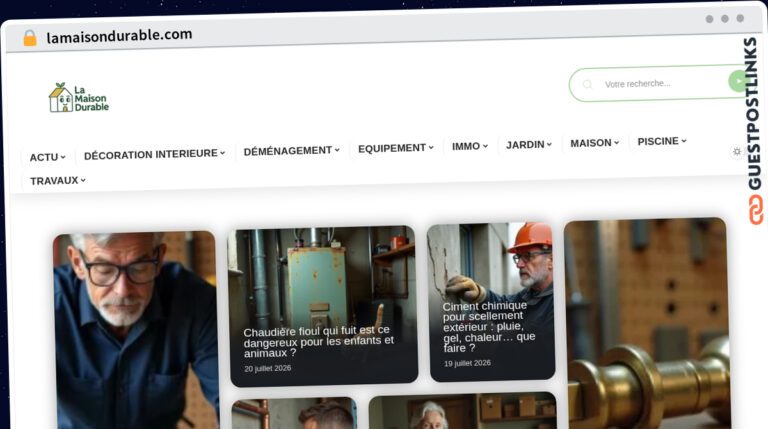Expand the PISCINE chevron
768x429 pixels.
(684, 141)
